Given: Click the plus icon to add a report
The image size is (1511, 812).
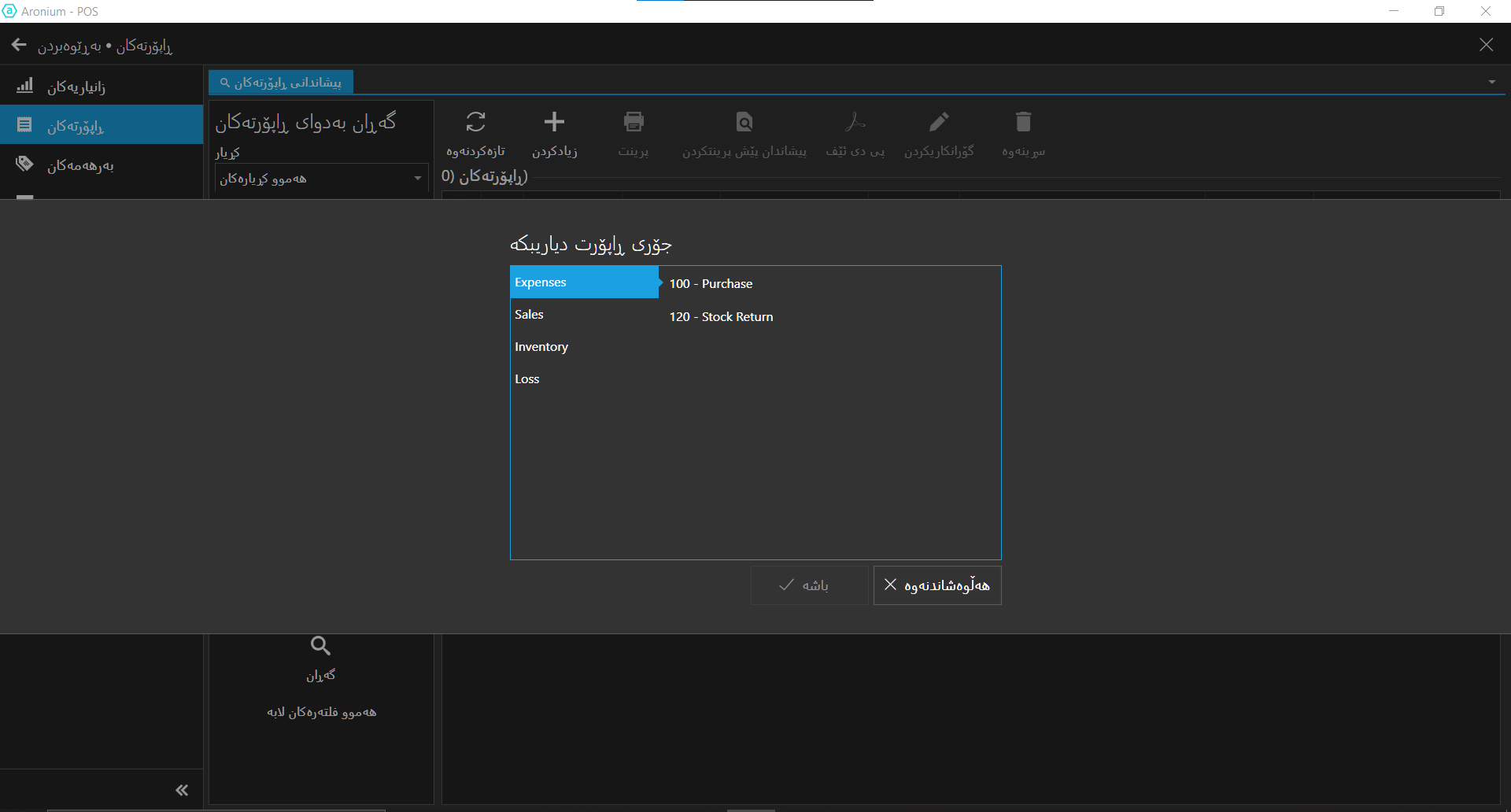Looking at the screenshot, I should 554,123.
